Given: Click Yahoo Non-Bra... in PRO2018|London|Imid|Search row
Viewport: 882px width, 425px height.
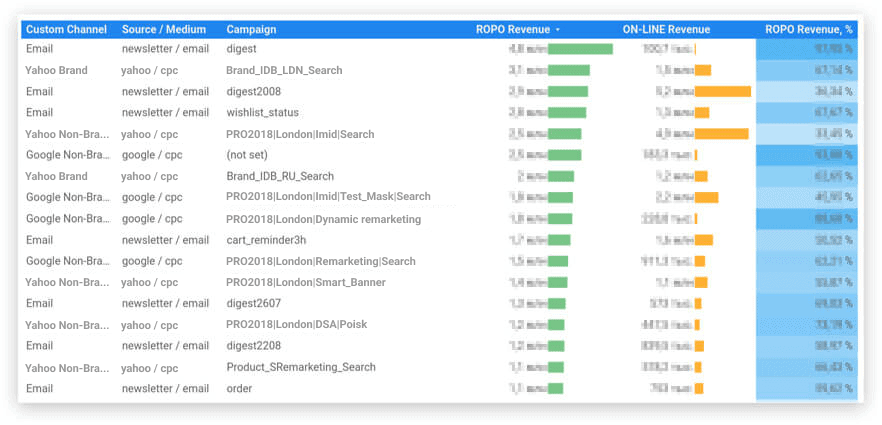Looking at the screenshot, I should (x=66, y=134).
